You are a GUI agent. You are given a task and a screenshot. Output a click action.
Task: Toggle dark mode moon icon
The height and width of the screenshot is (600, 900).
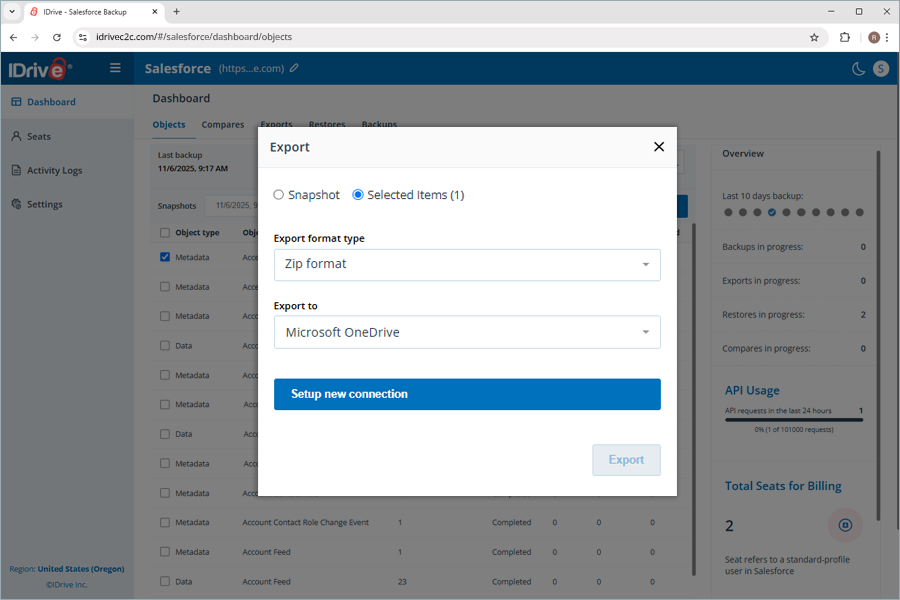[x=858, y=69]
